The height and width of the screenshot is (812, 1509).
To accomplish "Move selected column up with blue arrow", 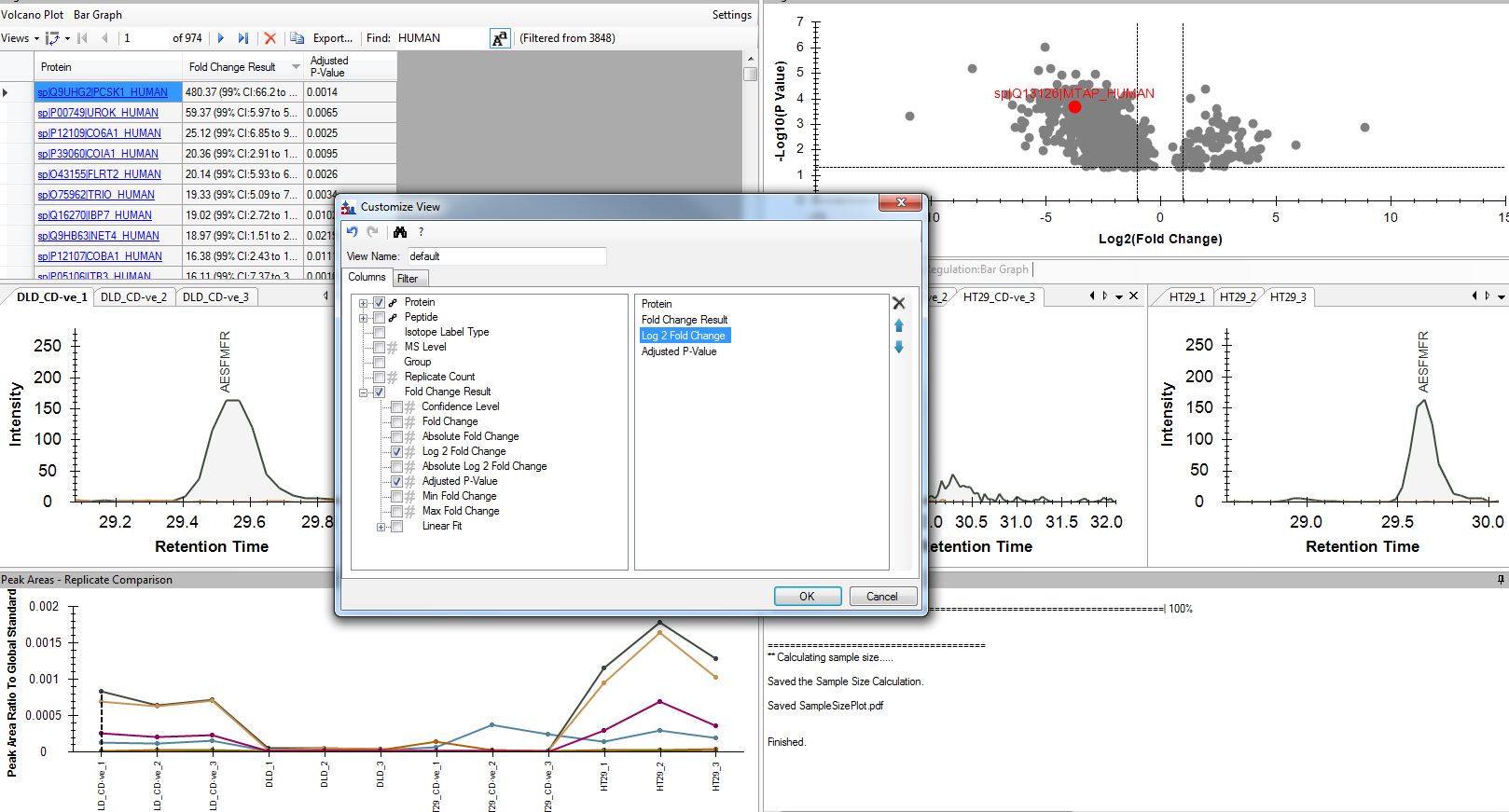I will tap(898, 325).
